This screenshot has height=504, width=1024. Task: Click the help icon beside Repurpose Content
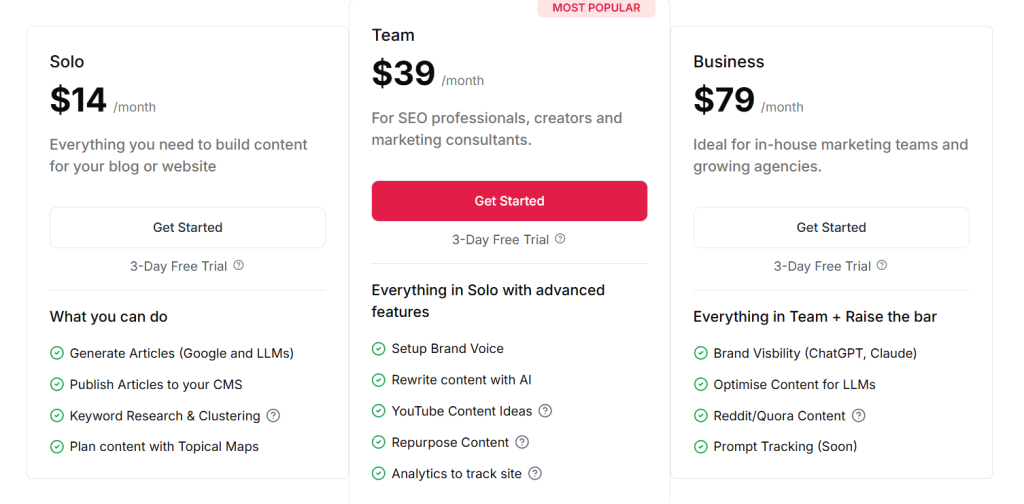pyautogui.click(x=522, y=442)
